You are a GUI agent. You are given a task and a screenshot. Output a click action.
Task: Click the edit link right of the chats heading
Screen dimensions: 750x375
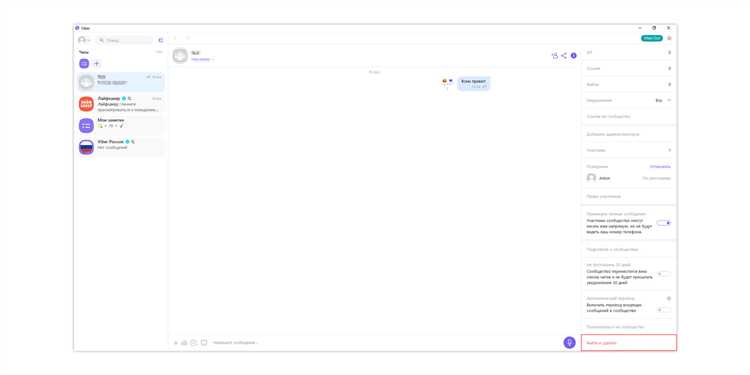click(x=159, y=52)
